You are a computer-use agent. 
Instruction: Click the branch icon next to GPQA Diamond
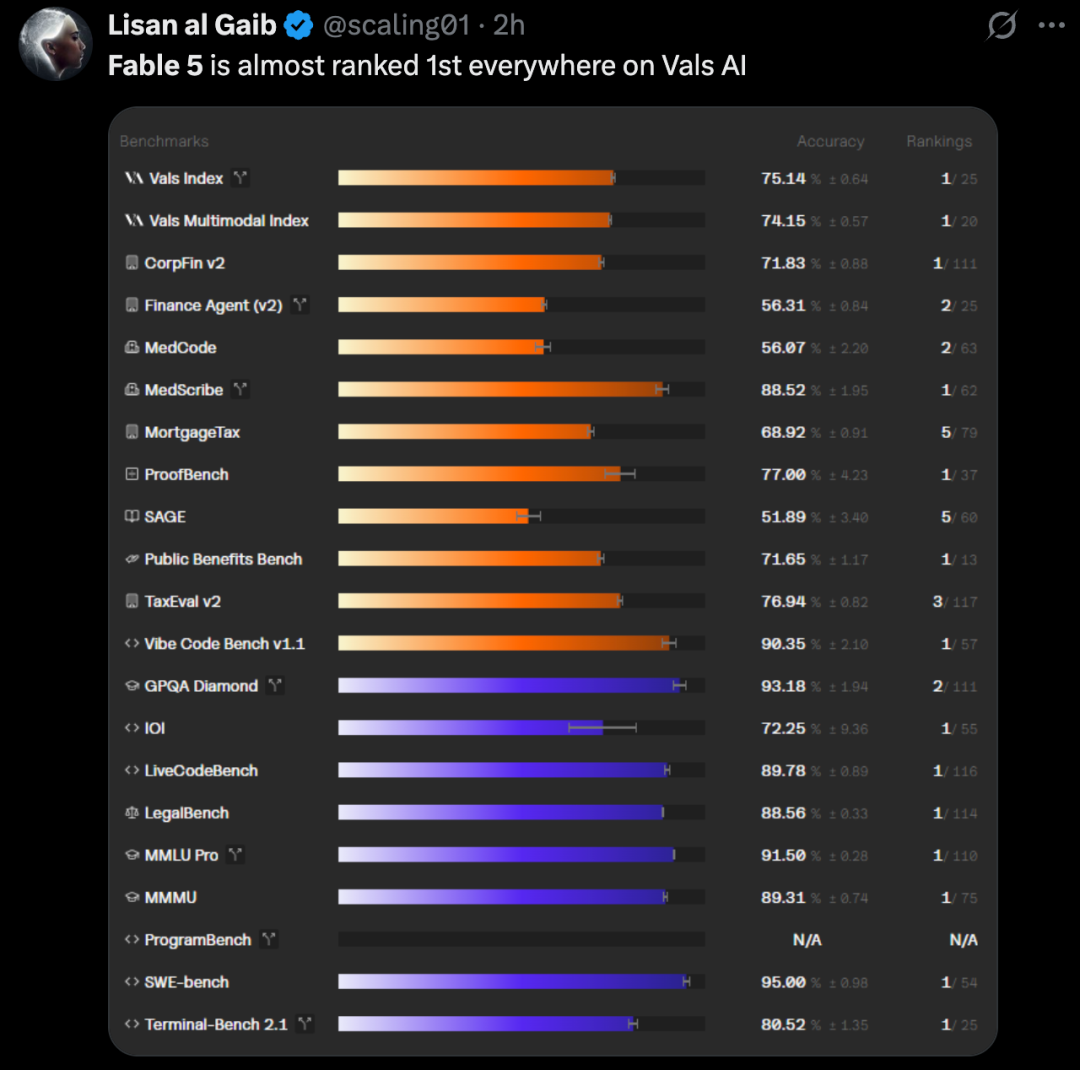pos(275,686)
